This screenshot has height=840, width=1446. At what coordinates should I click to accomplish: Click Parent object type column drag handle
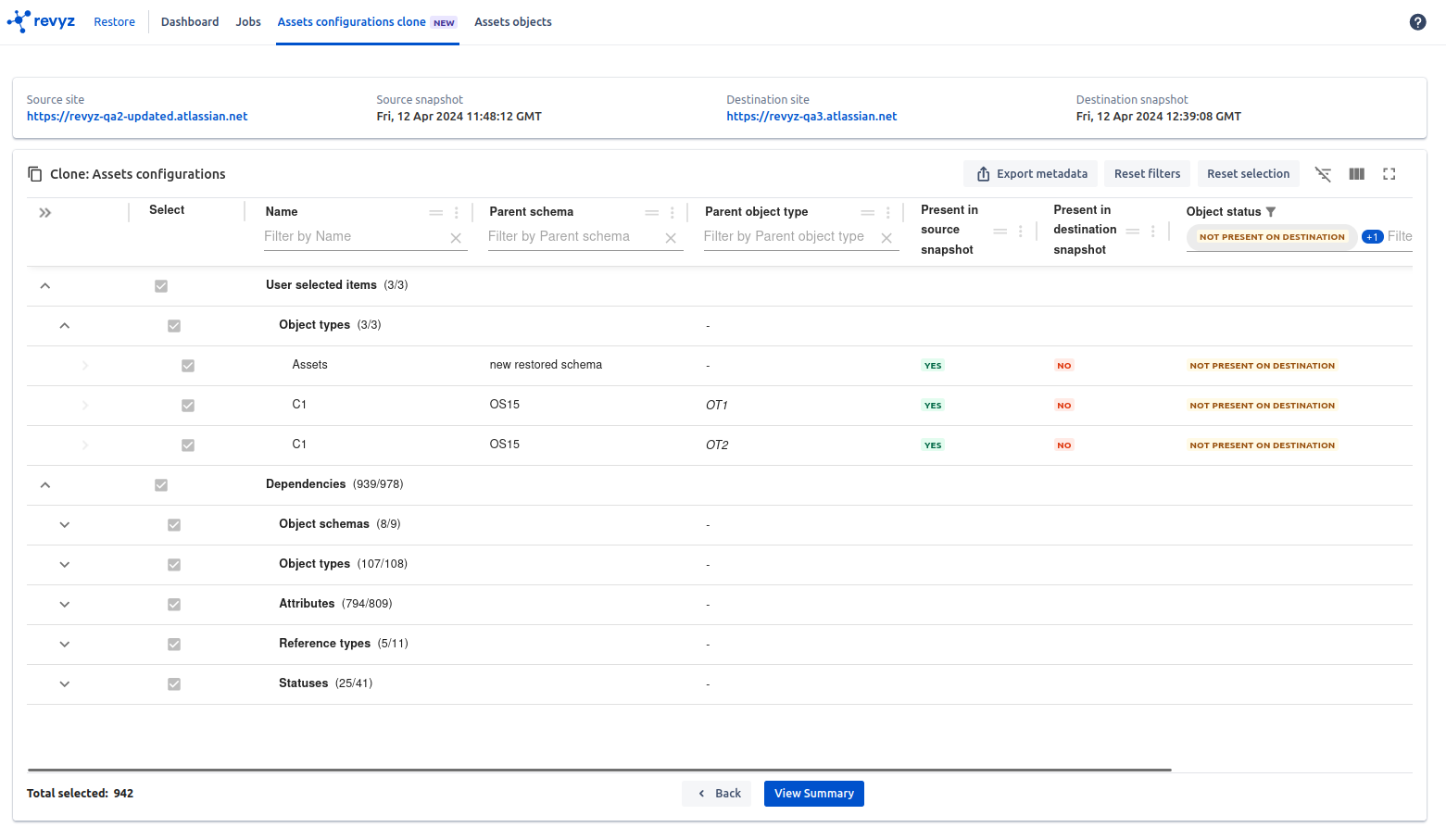[x=868, y=212]
